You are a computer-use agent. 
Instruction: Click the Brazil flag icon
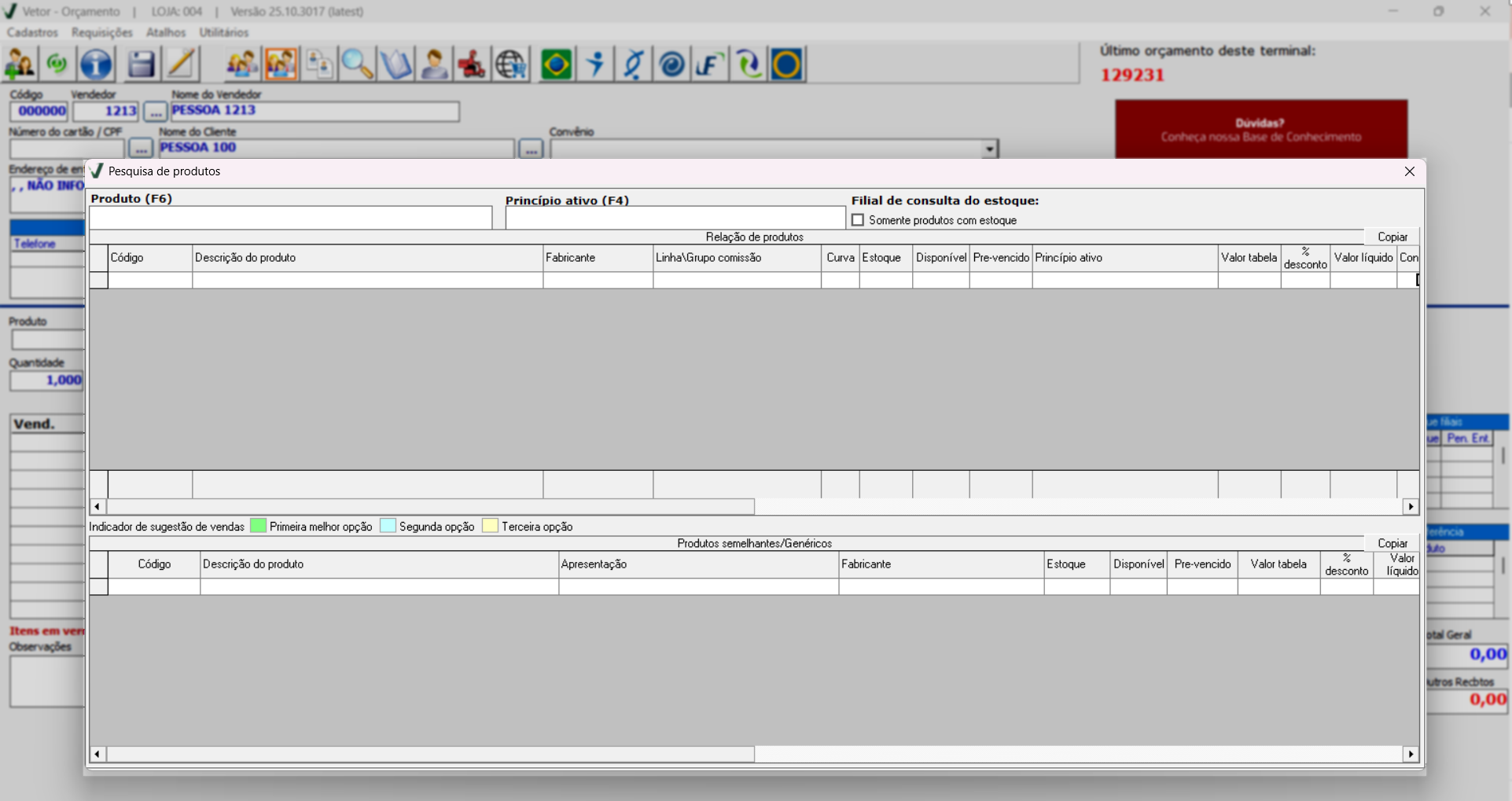[556, 64]
